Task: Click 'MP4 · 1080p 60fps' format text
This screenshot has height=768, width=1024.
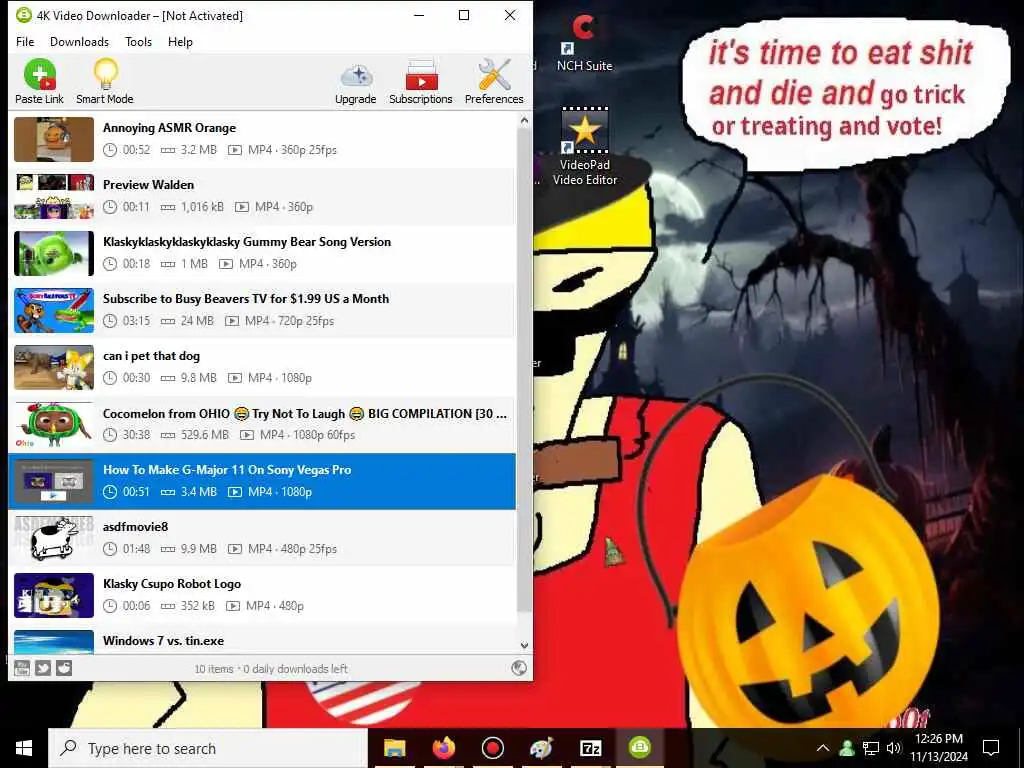Action: coord(307,435)
